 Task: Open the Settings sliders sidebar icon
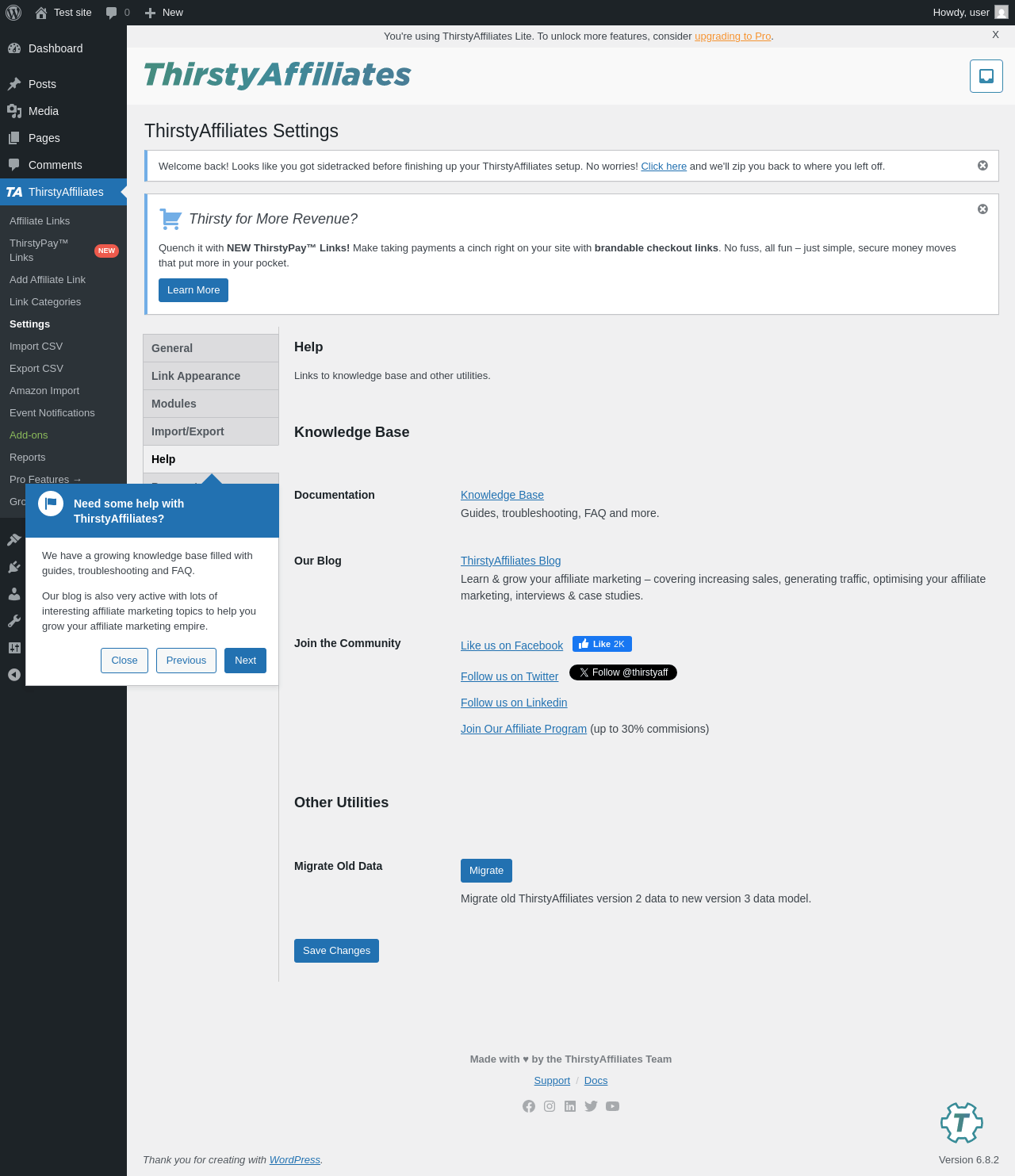point(14,647)
